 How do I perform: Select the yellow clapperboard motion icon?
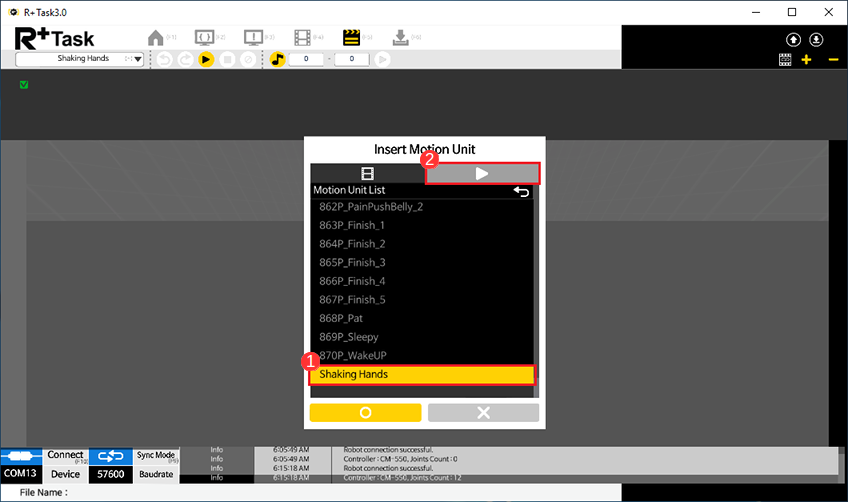click(x=351, y=38)
